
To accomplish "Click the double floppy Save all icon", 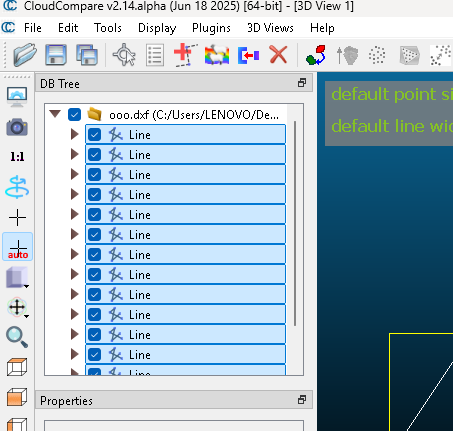I will (87, 54).
